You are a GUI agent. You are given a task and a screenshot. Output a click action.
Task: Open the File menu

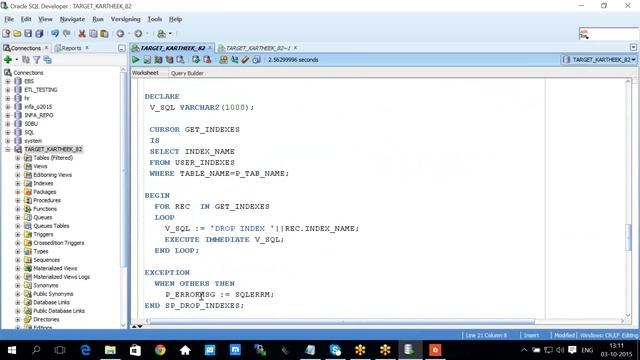click(x=9, y=19)
